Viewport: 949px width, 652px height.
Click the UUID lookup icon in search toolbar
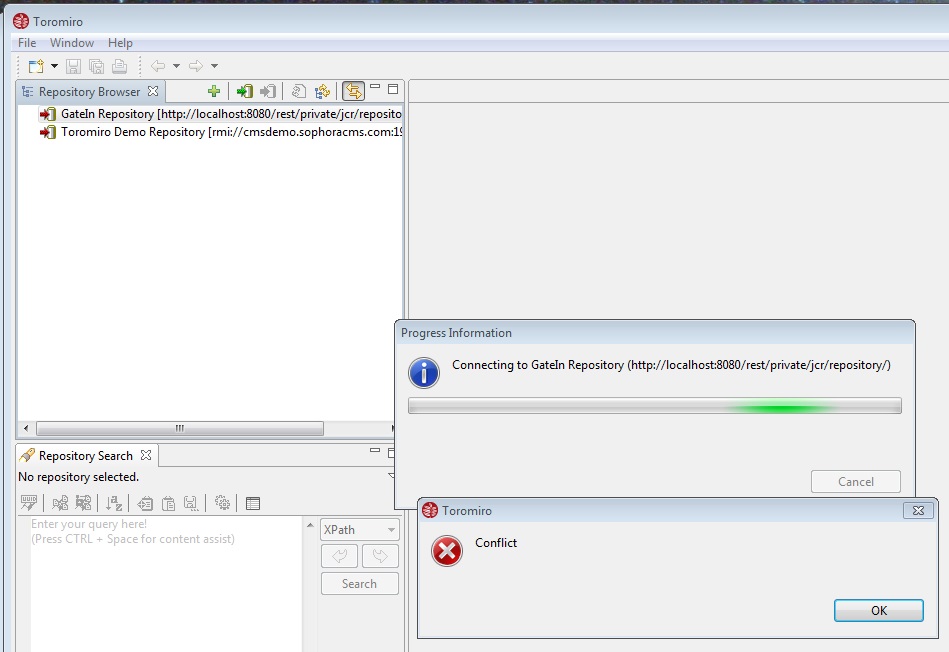[x=28, y=503]
